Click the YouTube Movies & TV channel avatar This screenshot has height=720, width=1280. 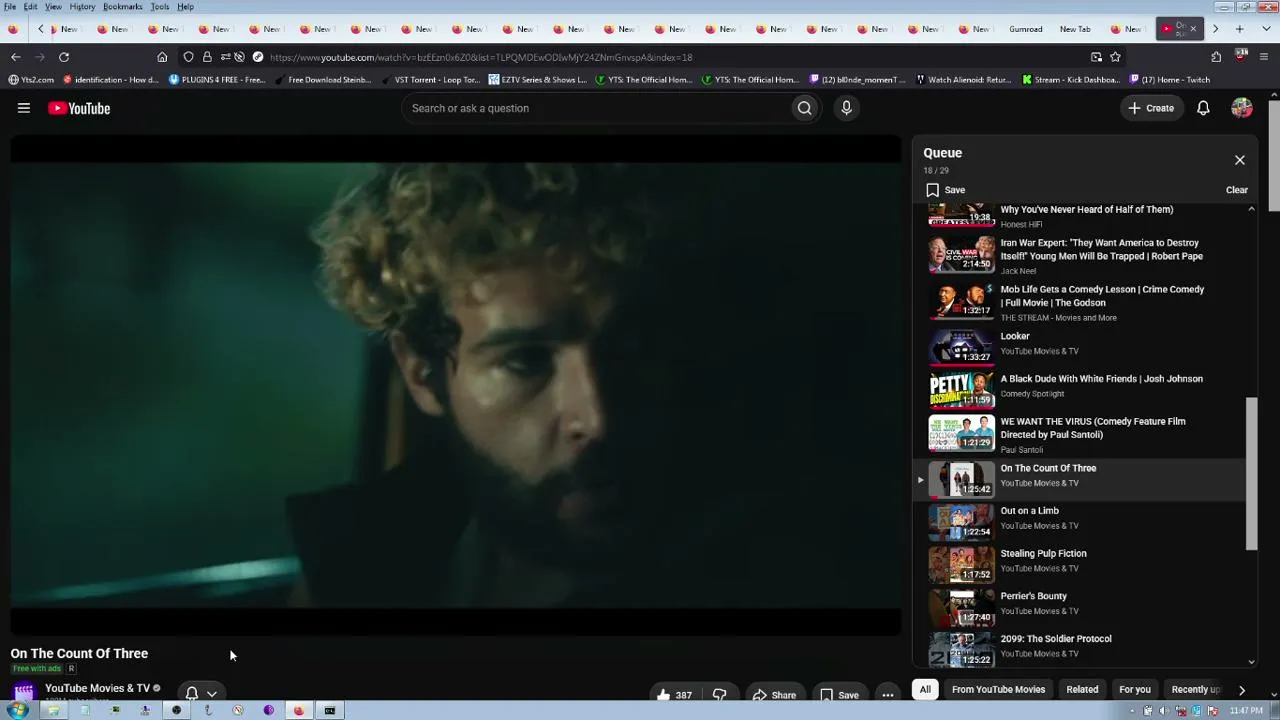coord(23,692)
